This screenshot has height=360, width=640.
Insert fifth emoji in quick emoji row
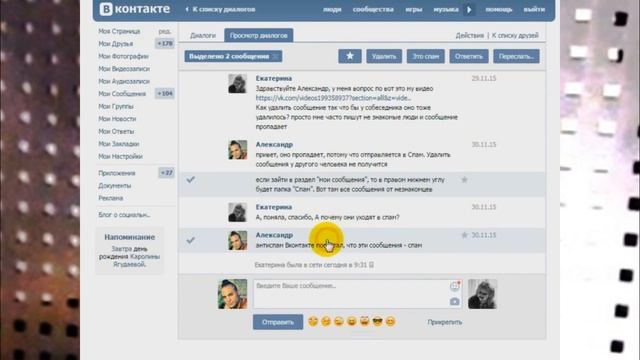(x=364, y=322)
